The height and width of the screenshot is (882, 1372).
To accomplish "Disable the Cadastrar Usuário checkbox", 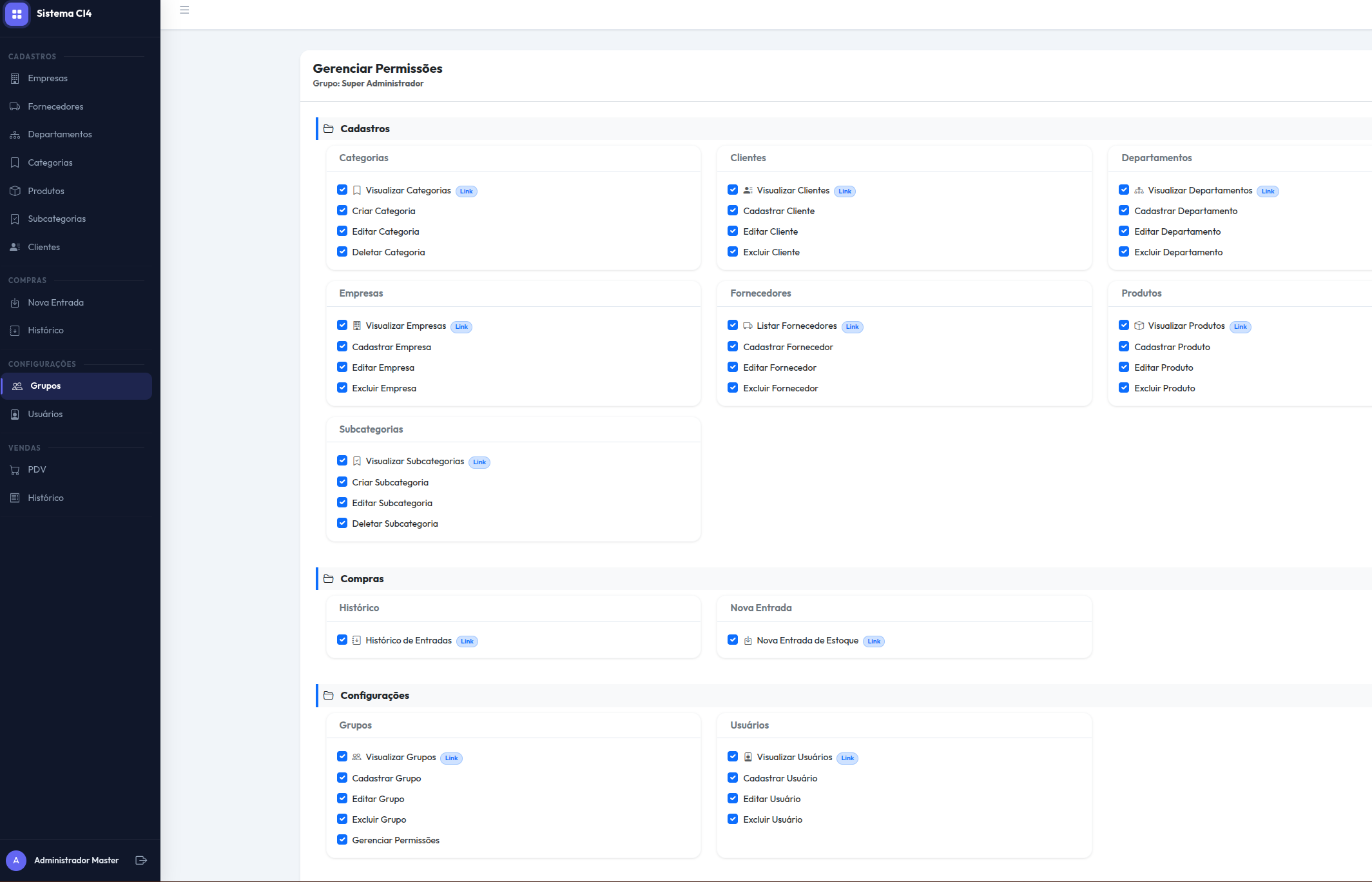I will (733, 778).
